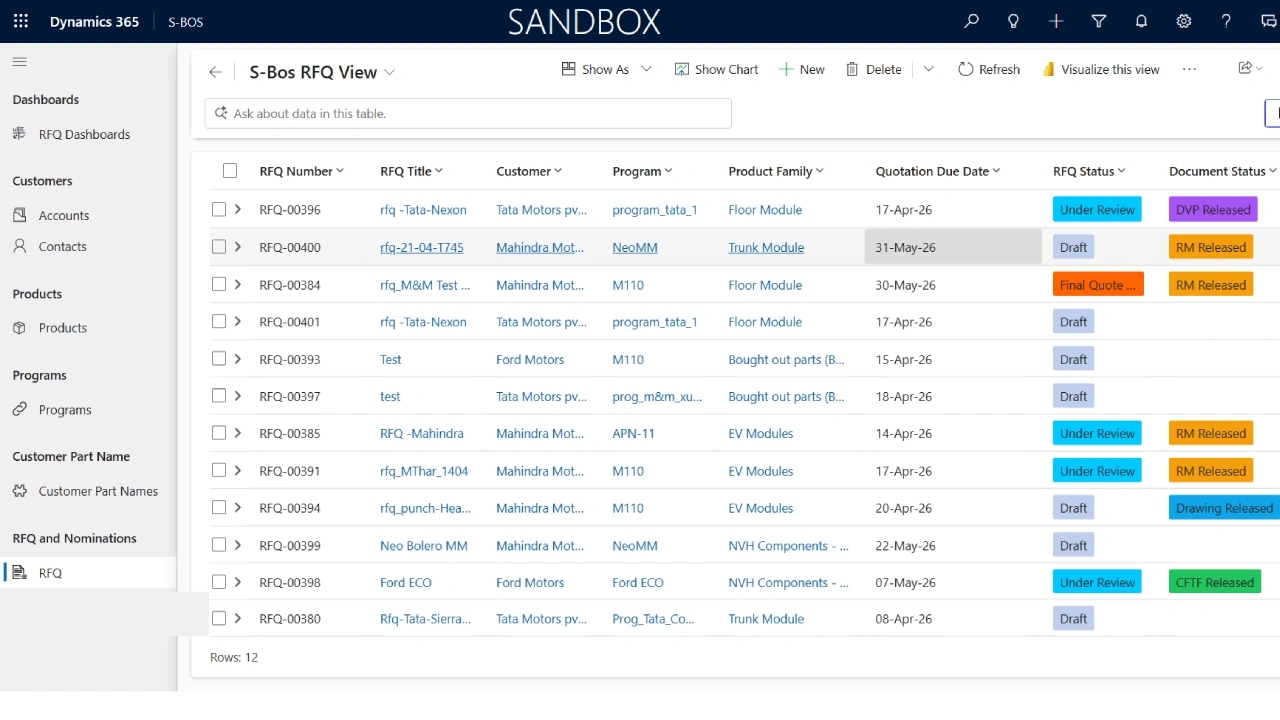Click the blue Drawing Released status badge
Screen dimensions: 1280x720
[1225, 508]
